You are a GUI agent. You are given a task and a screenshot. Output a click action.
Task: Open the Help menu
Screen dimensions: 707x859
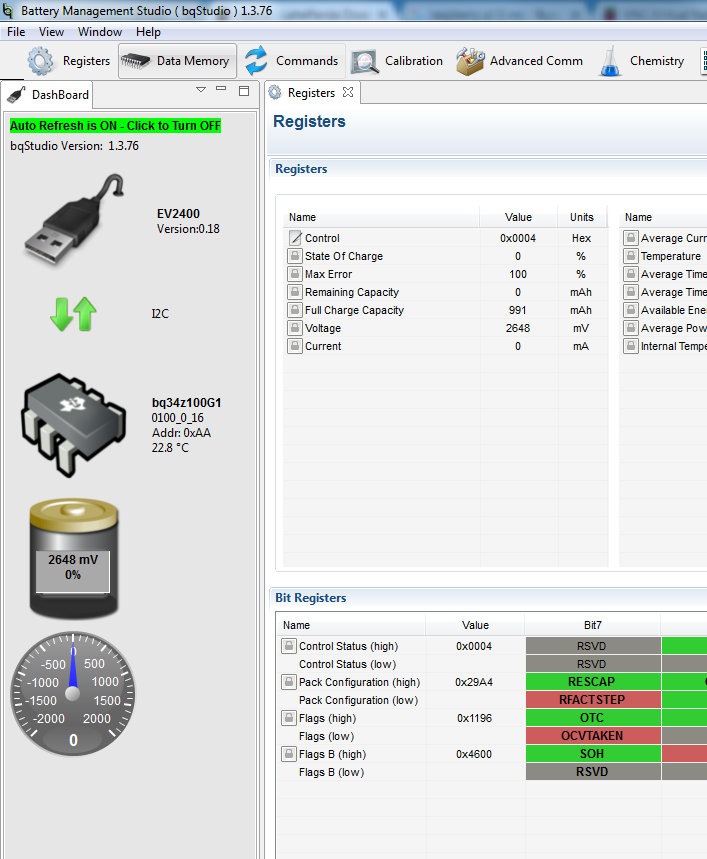pos(148,32)
